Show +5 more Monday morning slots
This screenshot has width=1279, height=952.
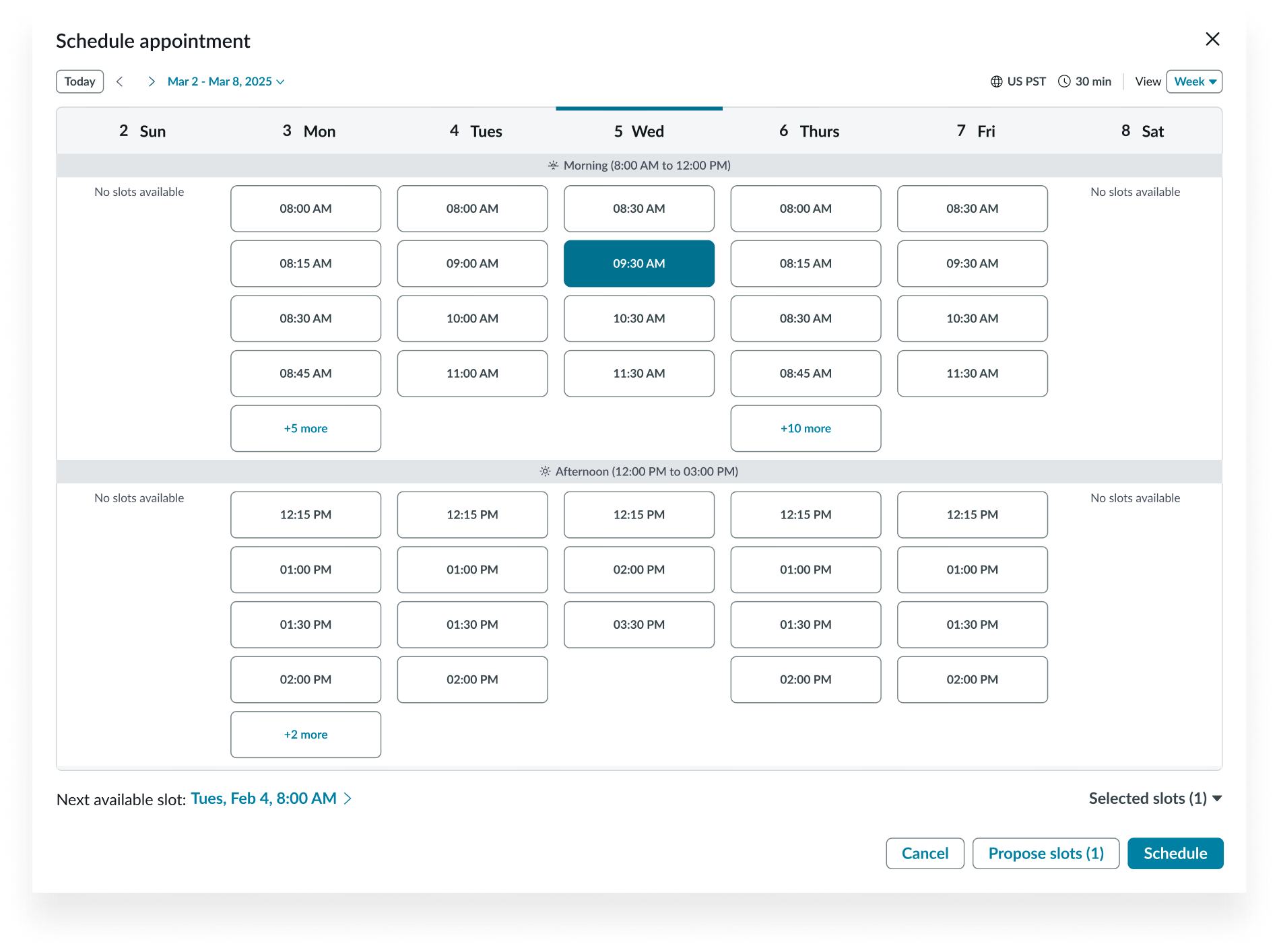pyautogui.click(x=306, y=428)
